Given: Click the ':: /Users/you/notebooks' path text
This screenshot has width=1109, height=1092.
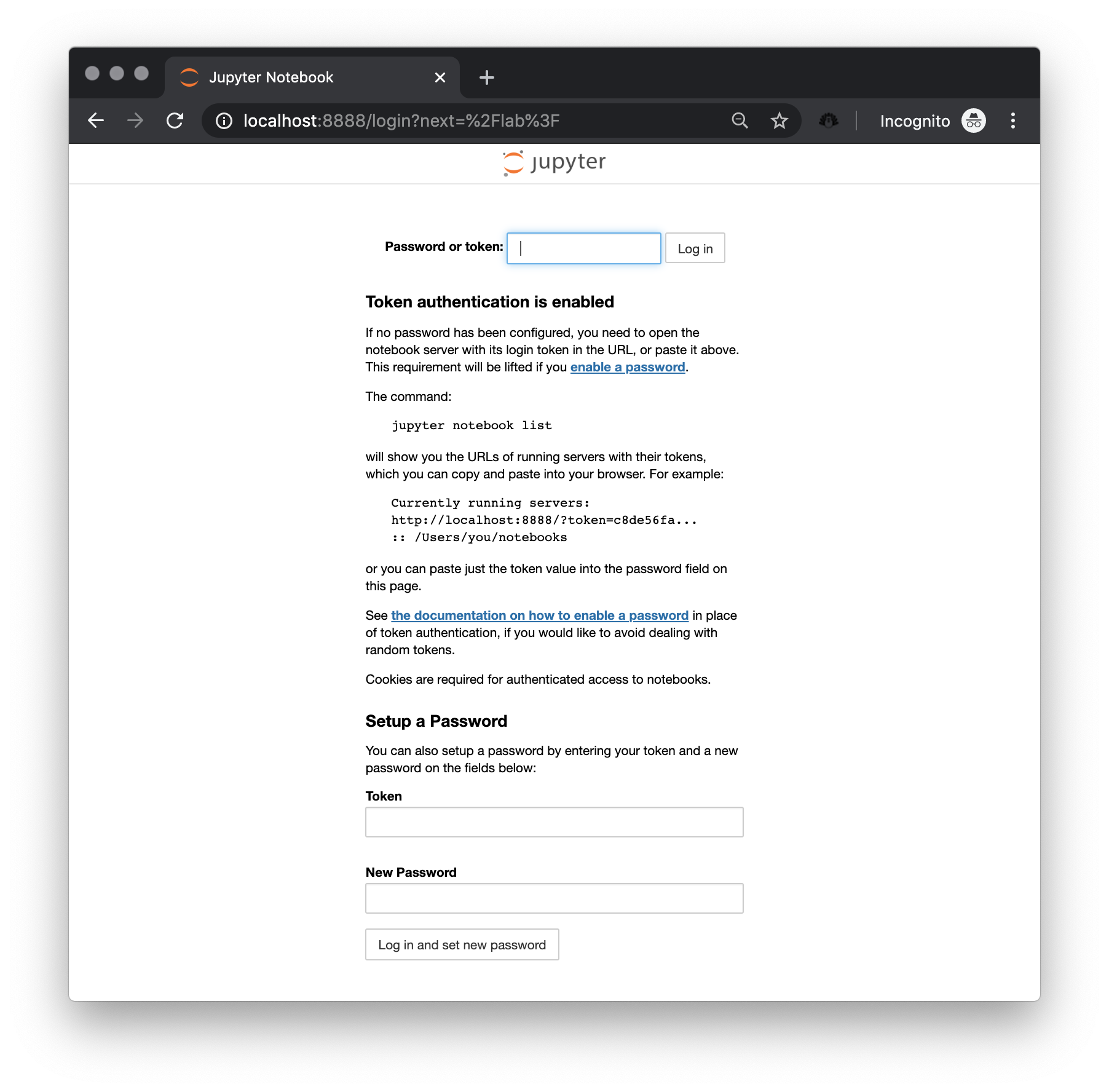Looking at the screenshot, I should click(x=480, y=537).
